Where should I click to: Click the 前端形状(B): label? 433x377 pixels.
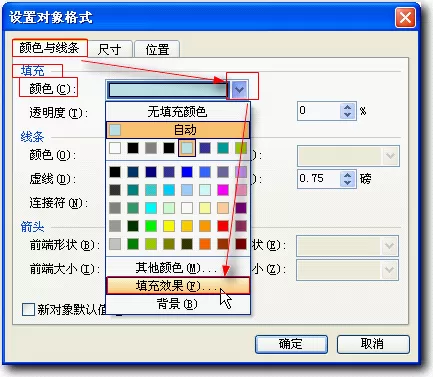coord(65,245)
